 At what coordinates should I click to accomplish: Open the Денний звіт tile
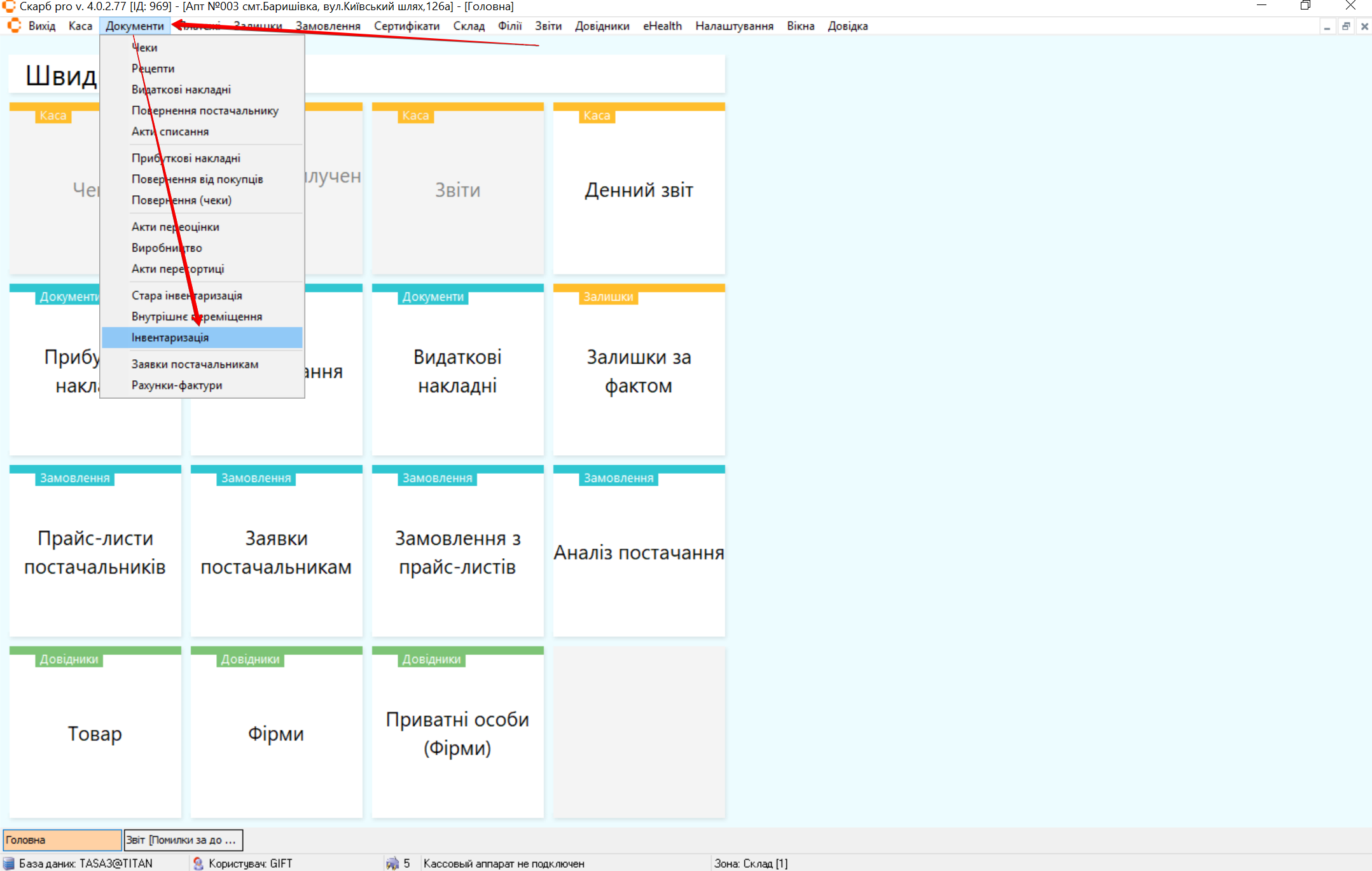[x=639, y=190]
